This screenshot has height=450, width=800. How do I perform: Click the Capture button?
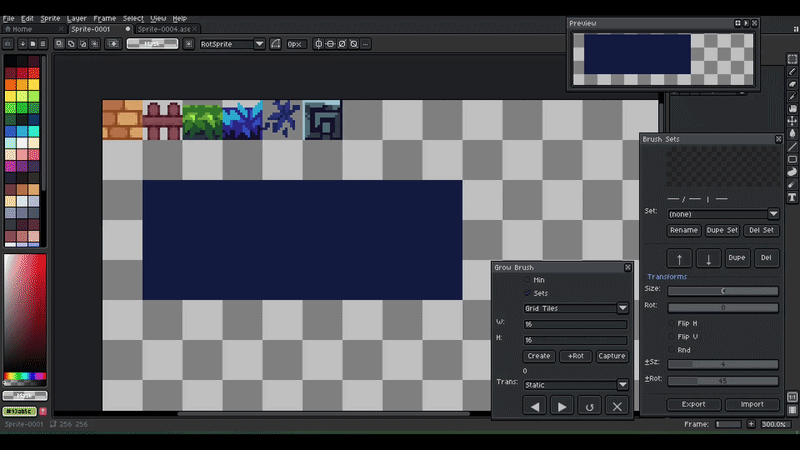(x=611, y=356)
